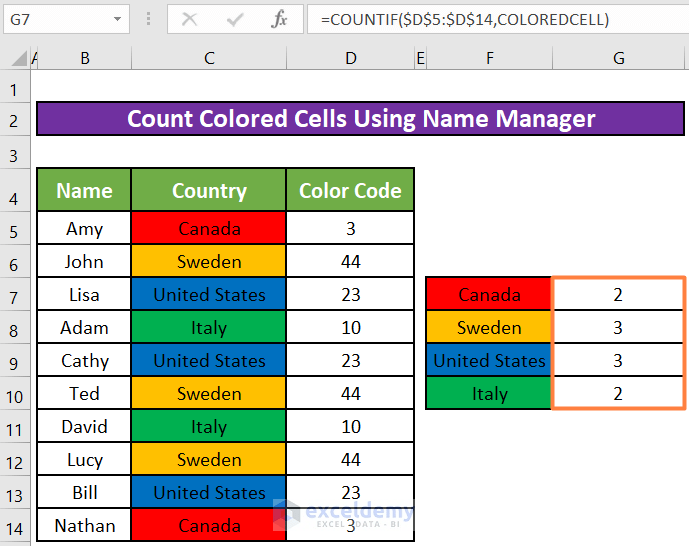Select row 2 header
The width and height of the screenshot is (689, 546).
point(15,120)
